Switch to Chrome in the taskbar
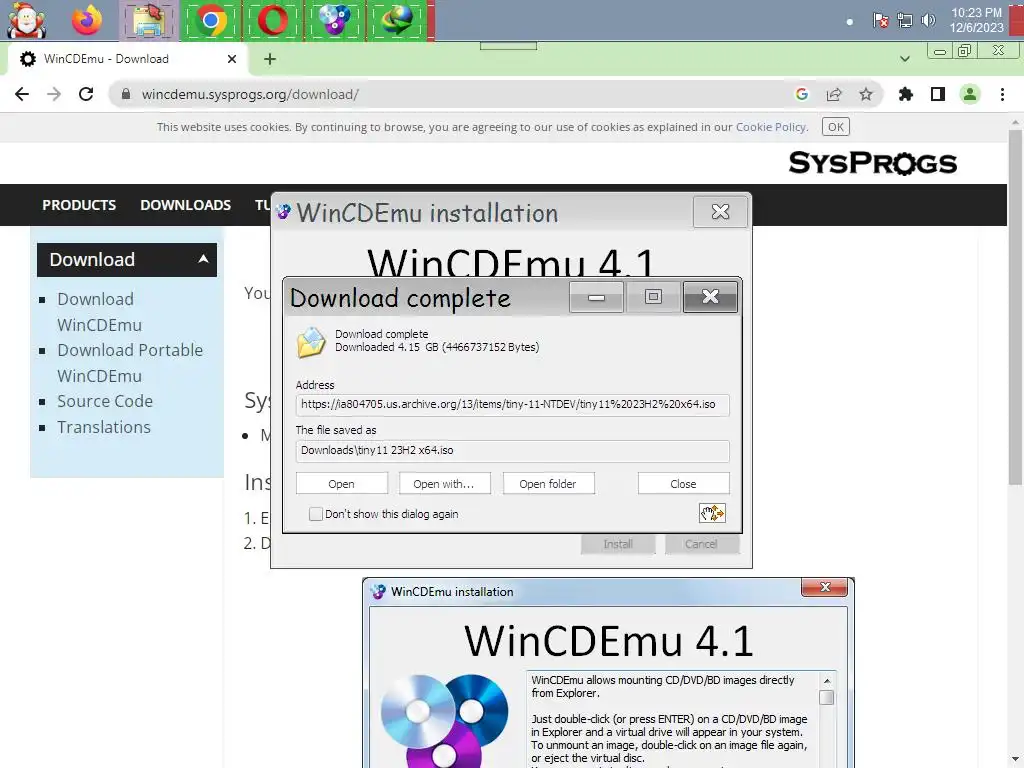This screenshot has width=1024, height=768. coord(210,20)
